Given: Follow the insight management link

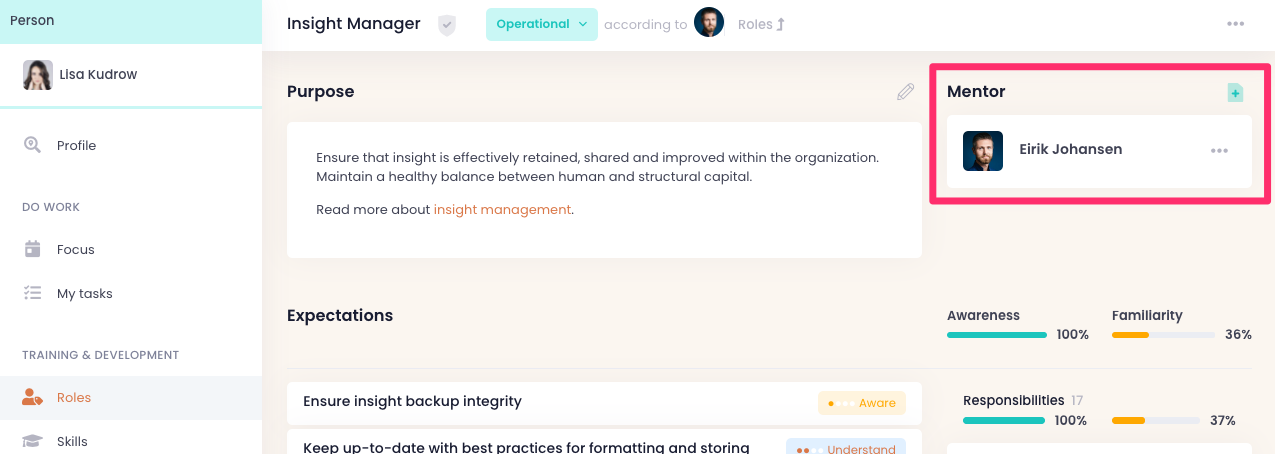Looking at the screenshot, I should click(x=502, y=210).
